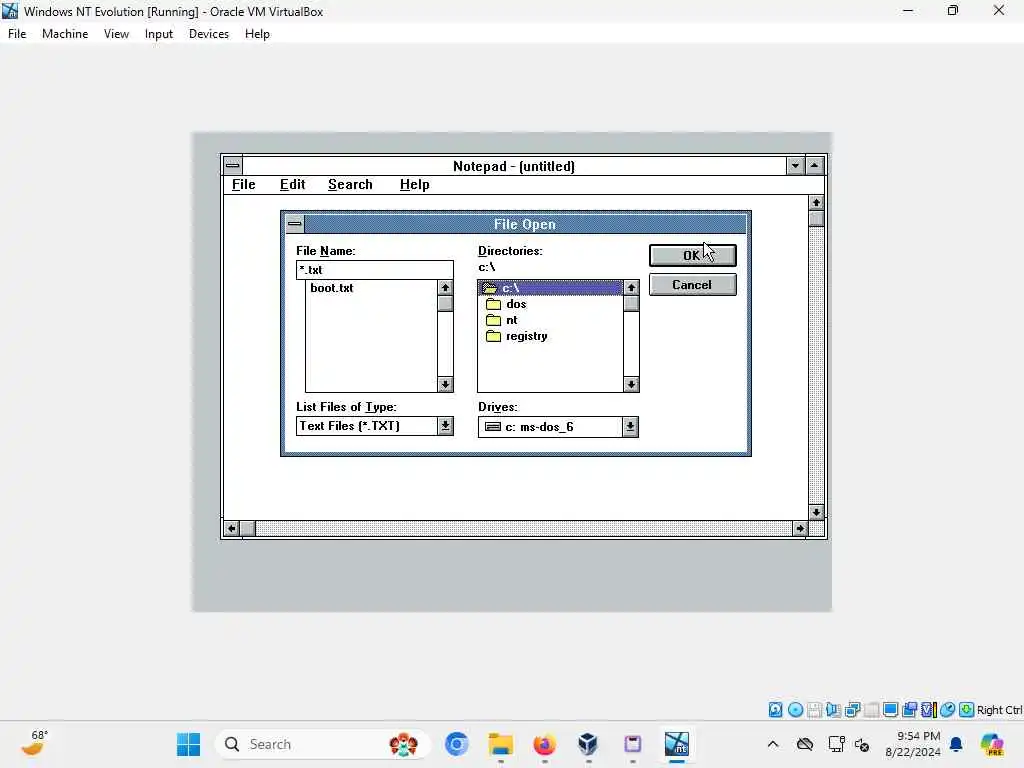Open notifications bell icon

[x=956, y=744]
